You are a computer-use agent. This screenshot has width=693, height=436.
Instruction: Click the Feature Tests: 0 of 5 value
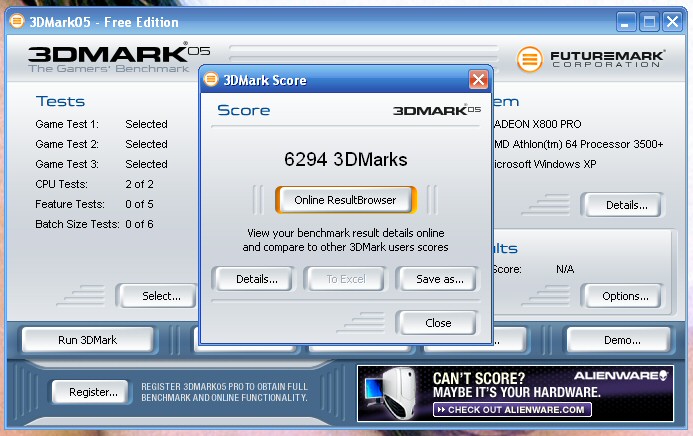139,204
